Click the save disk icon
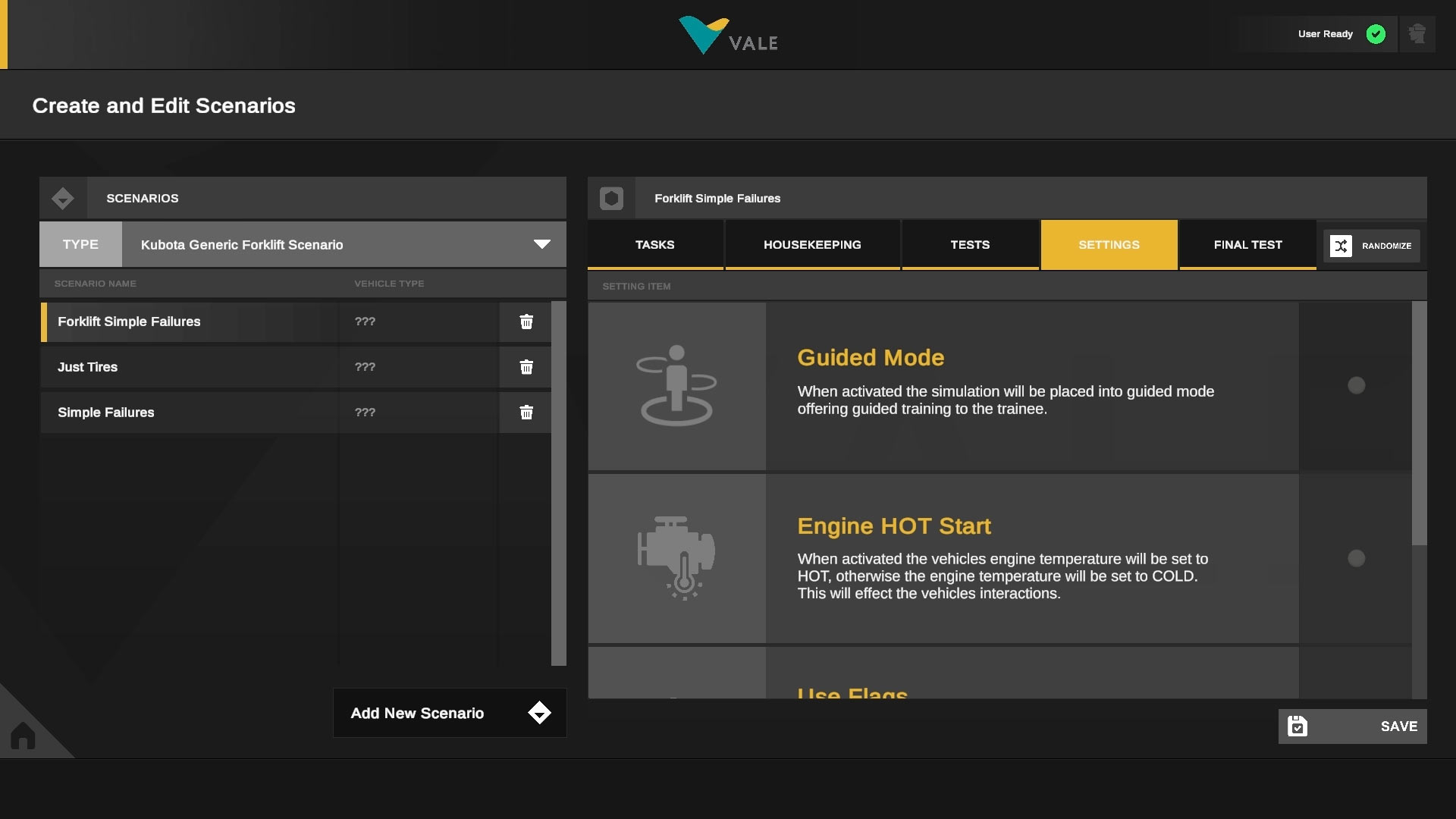Screen dimensions: 1456x819 click(x=1298, y=726)
